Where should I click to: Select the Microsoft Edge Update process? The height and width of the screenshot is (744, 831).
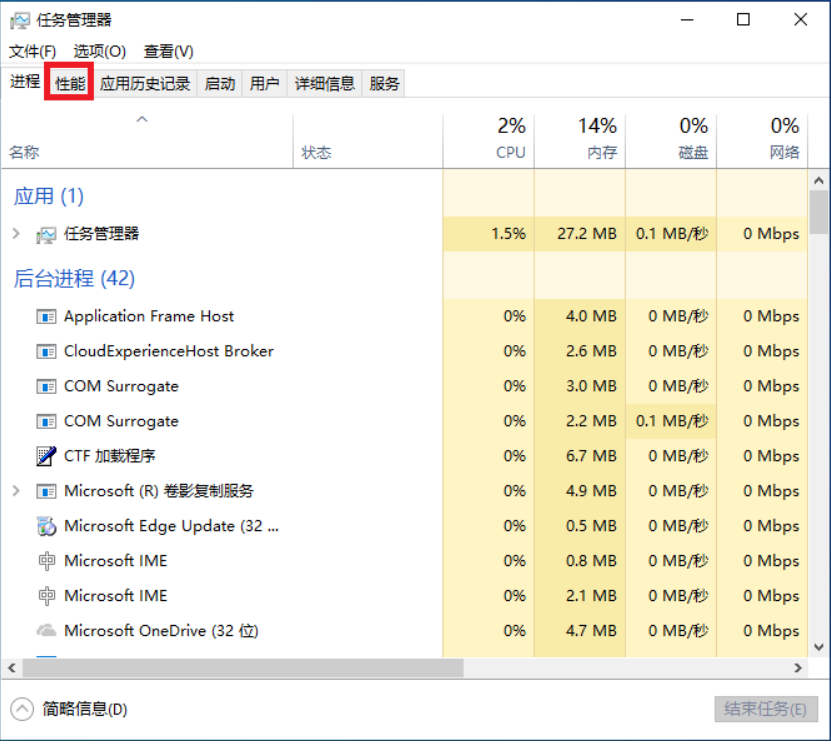tap(405, 526)
